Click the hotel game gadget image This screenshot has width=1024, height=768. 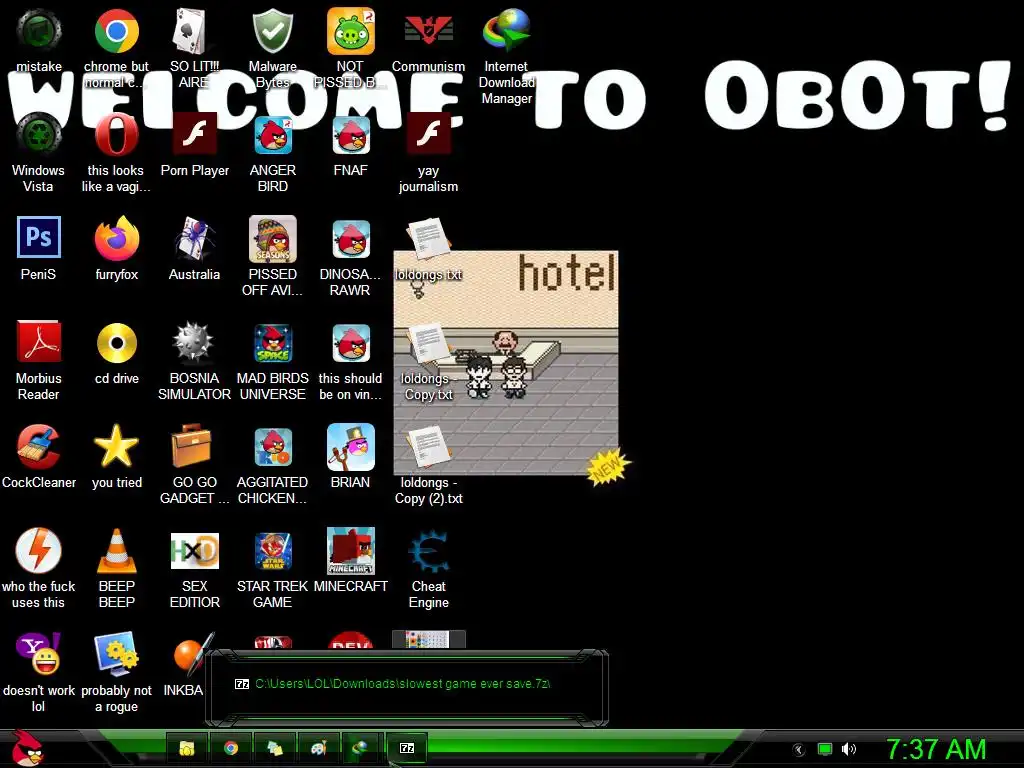click(x=505, y=362)
